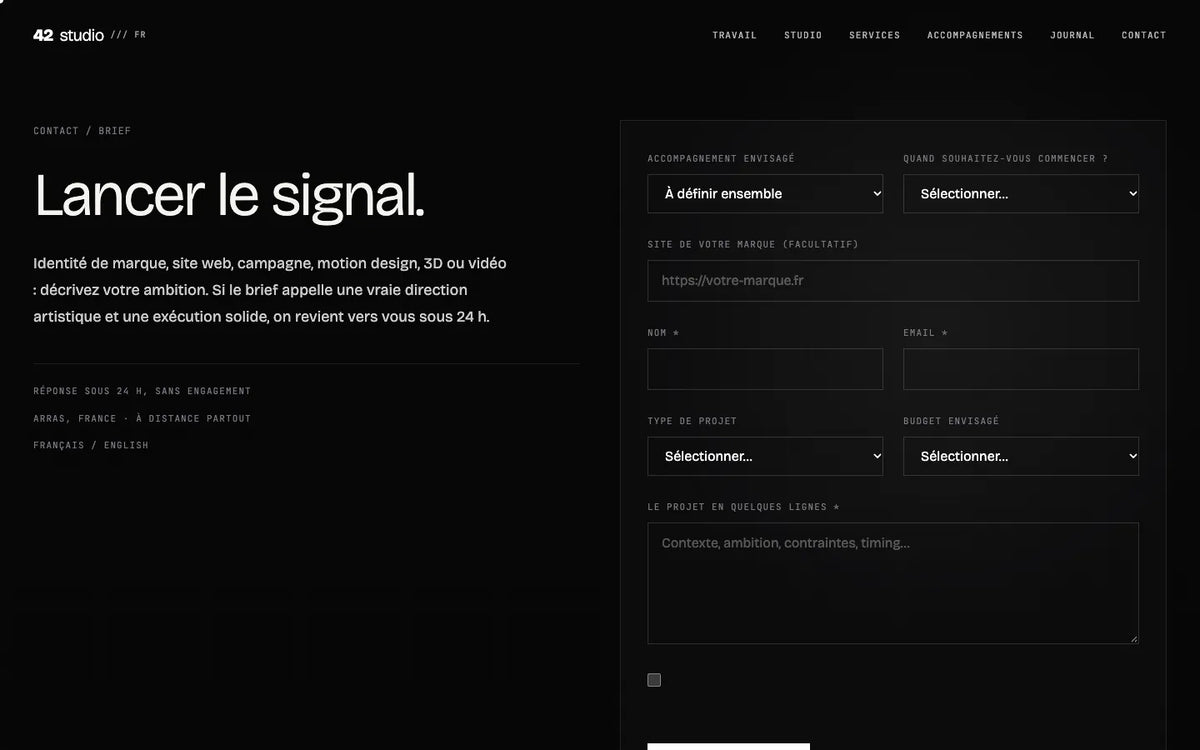The height and width of the screenshot is (750, 1200).
Task: Click into the Email input field
Action: click(x=1021, y=369)
